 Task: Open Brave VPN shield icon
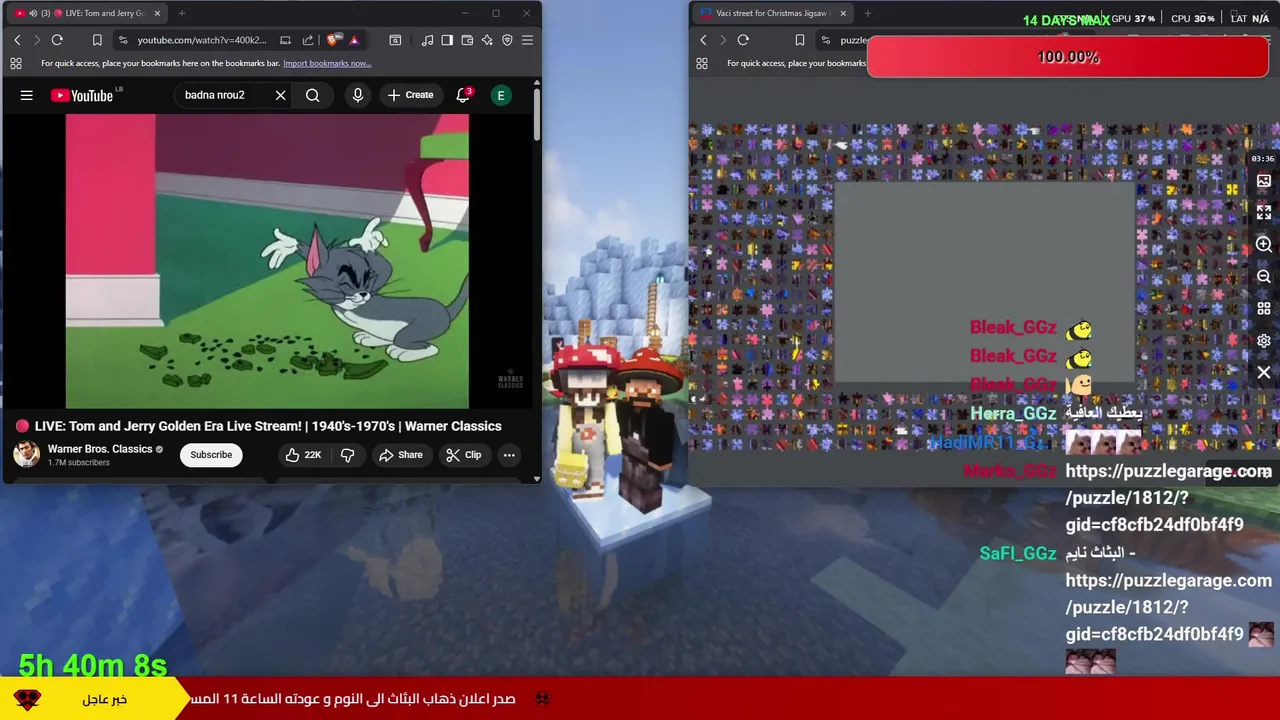pos(507,40)
